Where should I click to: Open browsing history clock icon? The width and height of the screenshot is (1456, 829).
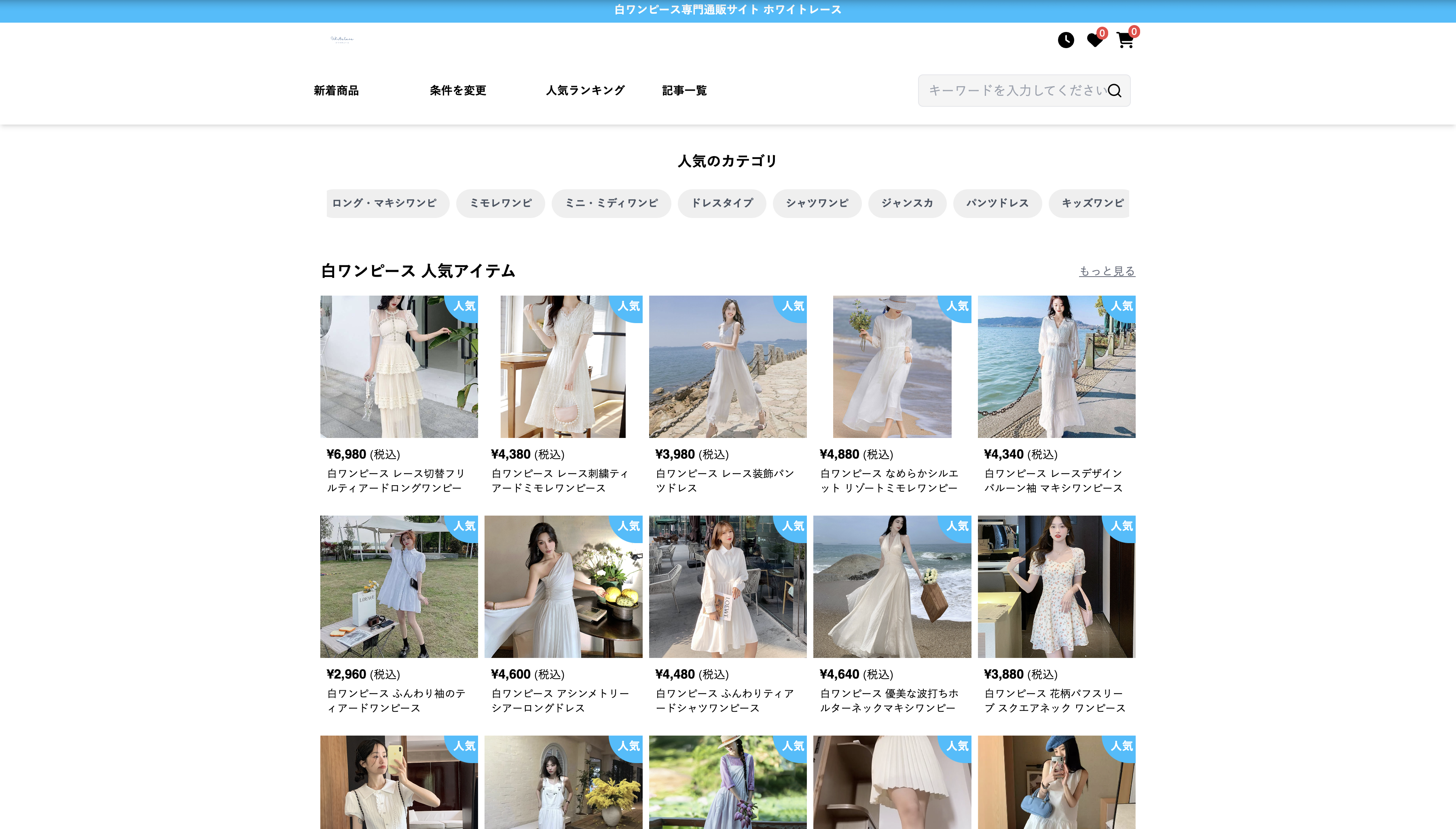[x=1065, y=40]
